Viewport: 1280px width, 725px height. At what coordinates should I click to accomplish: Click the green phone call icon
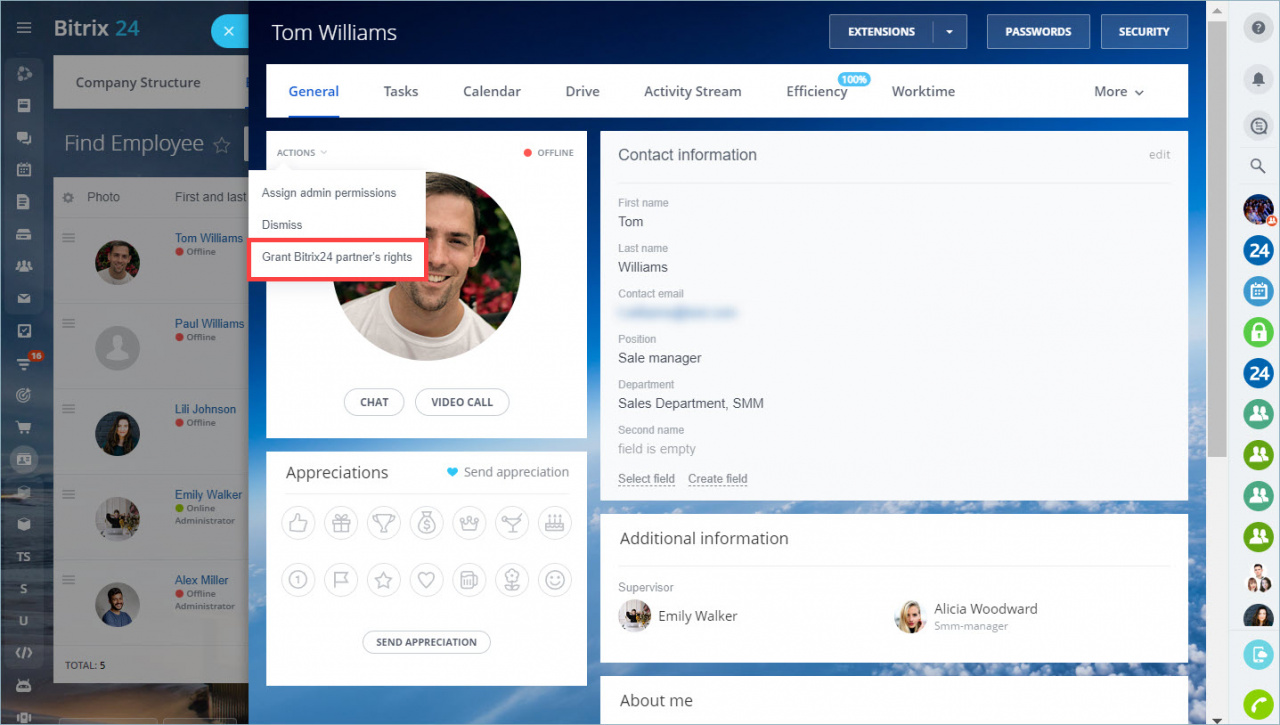pos(1258,704)
